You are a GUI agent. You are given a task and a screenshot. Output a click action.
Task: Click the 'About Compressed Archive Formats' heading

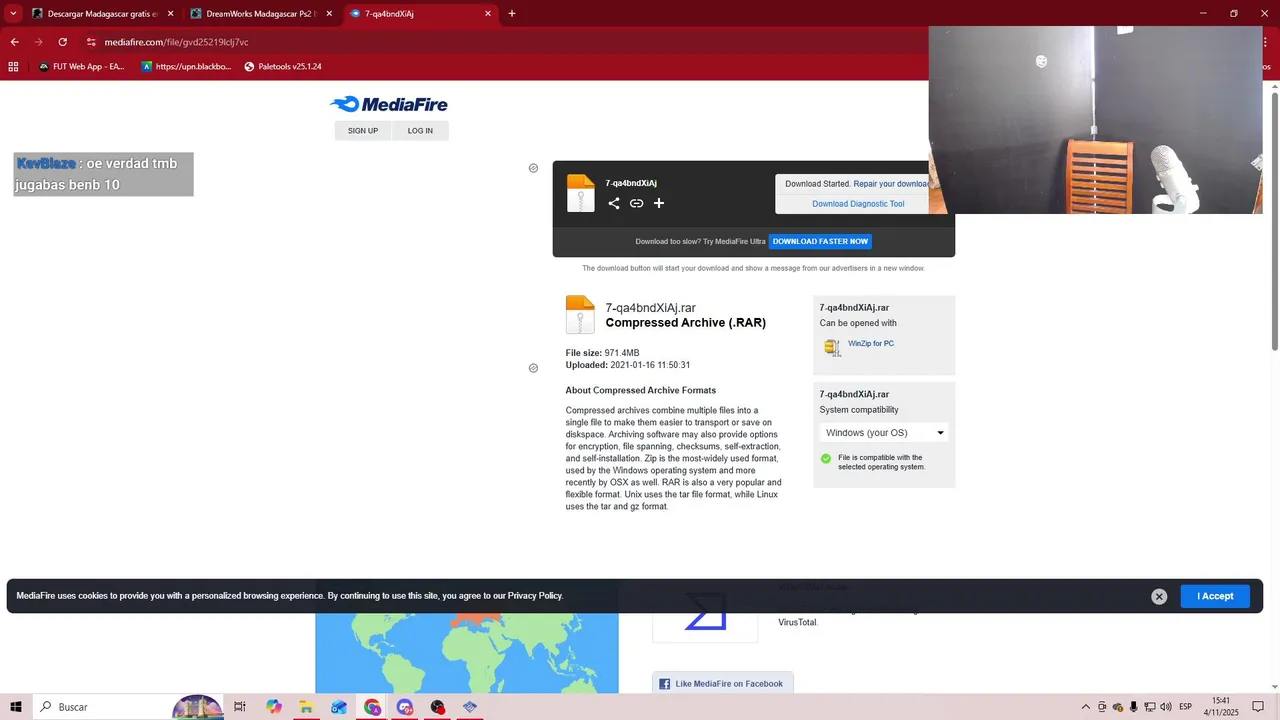[x=641, y=391]
